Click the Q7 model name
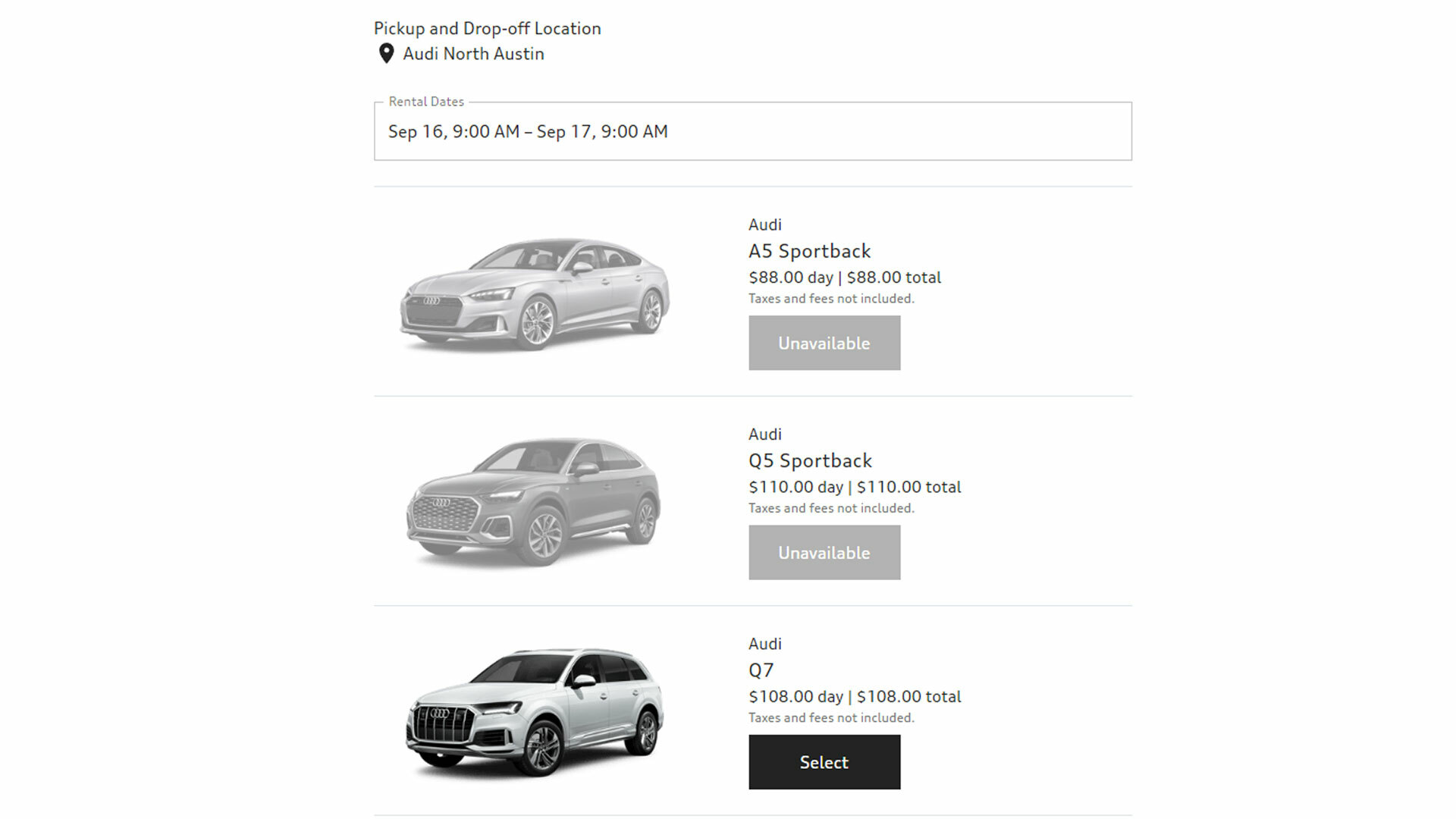1456x819 pixels. pyautogui.click(x=761, y=670)
